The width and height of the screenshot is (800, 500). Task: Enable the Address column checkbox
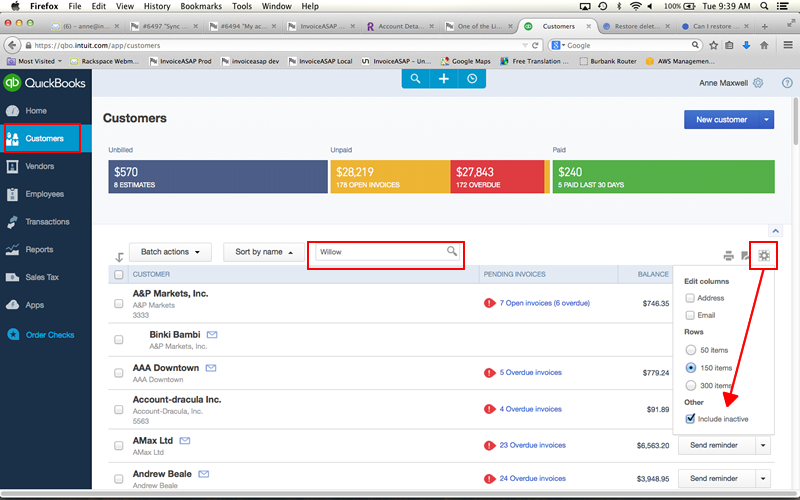tap(690, 298)
